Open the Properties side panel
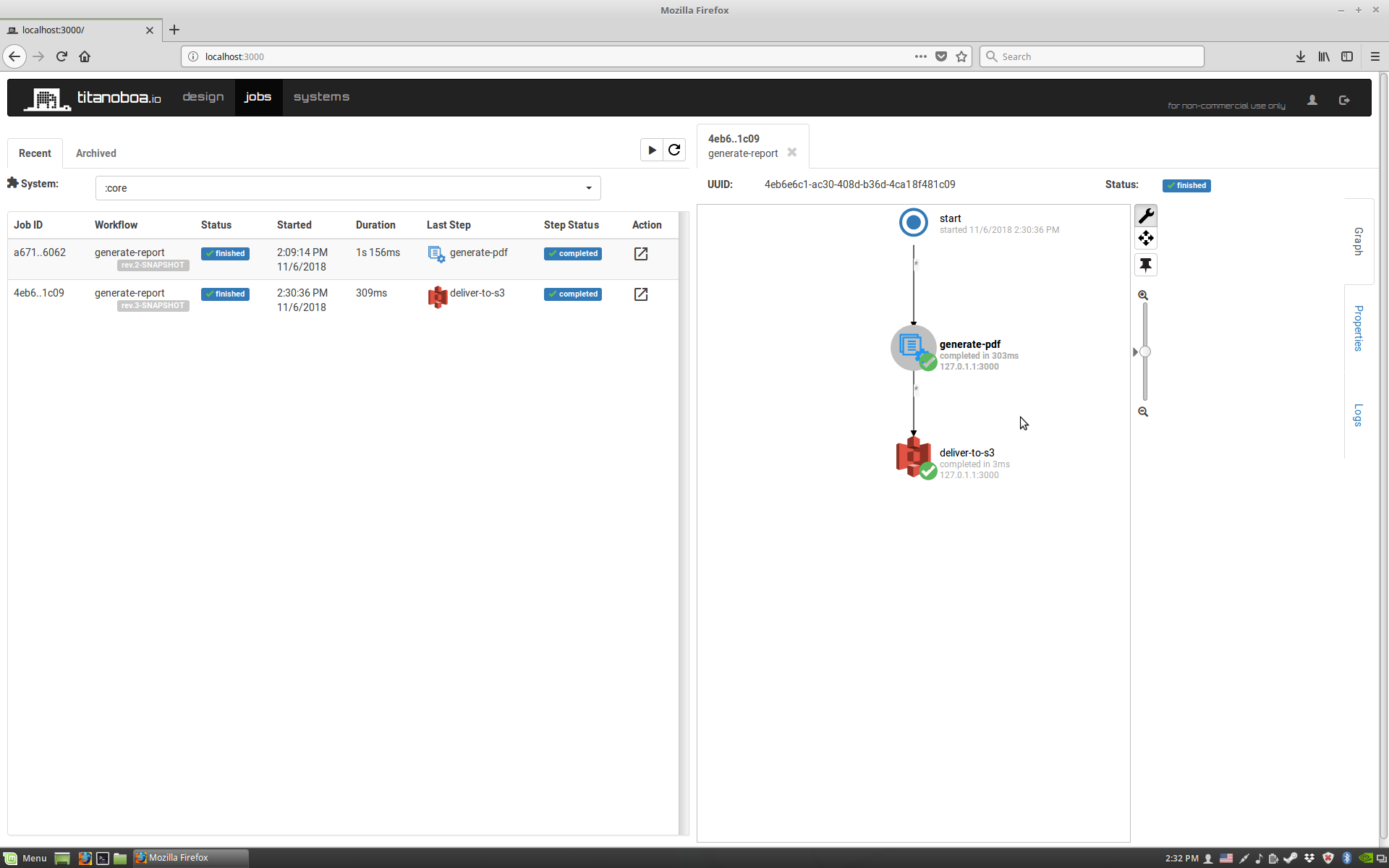Image resolution: width=1389 pixels, height=868 pixels. 1358,328
